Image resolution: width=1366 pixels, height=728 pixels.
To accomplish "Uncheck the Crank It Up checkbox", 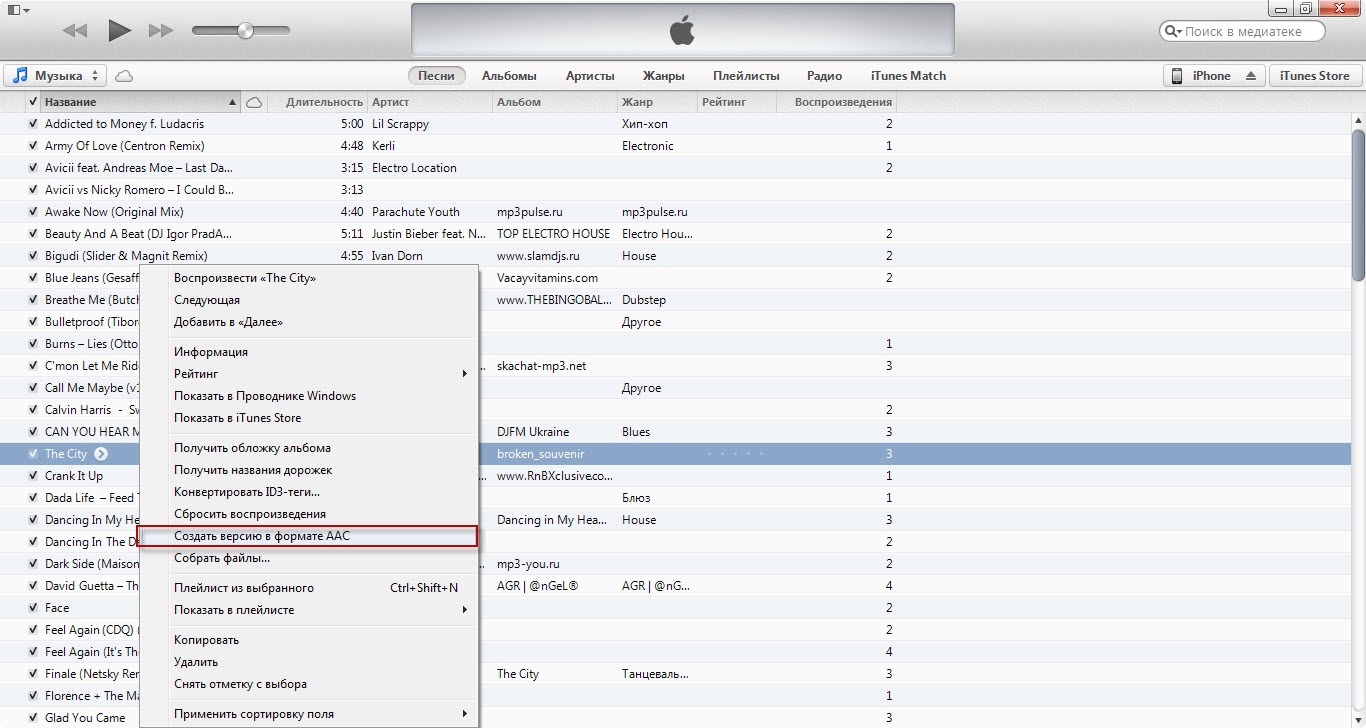I will coord(33,476).
